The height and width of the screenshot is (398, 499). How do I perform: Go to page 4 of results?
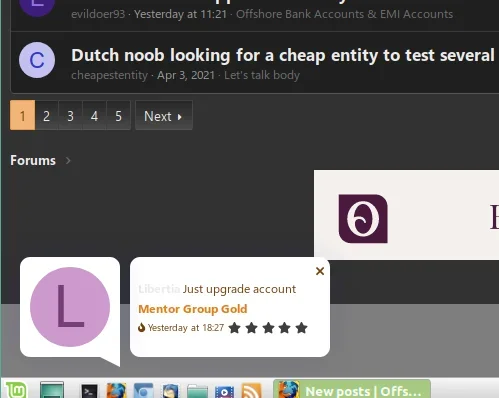coord(94,115)
